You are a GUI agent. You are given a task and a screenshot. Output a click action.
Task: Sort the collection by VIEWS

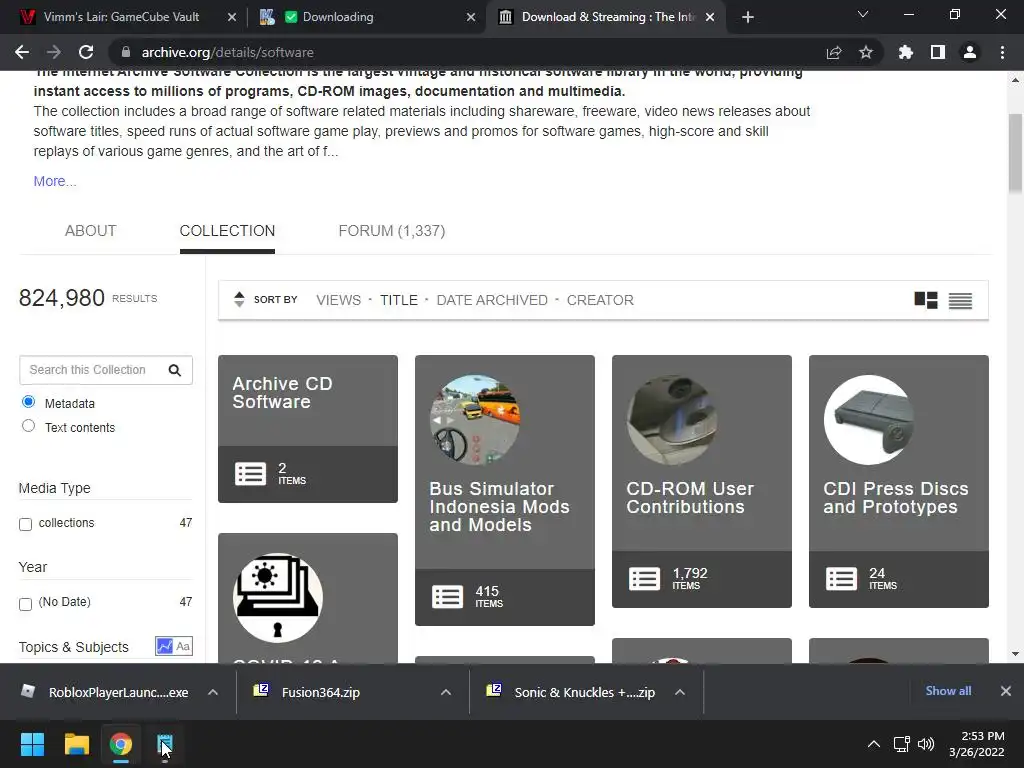(338, 300)
